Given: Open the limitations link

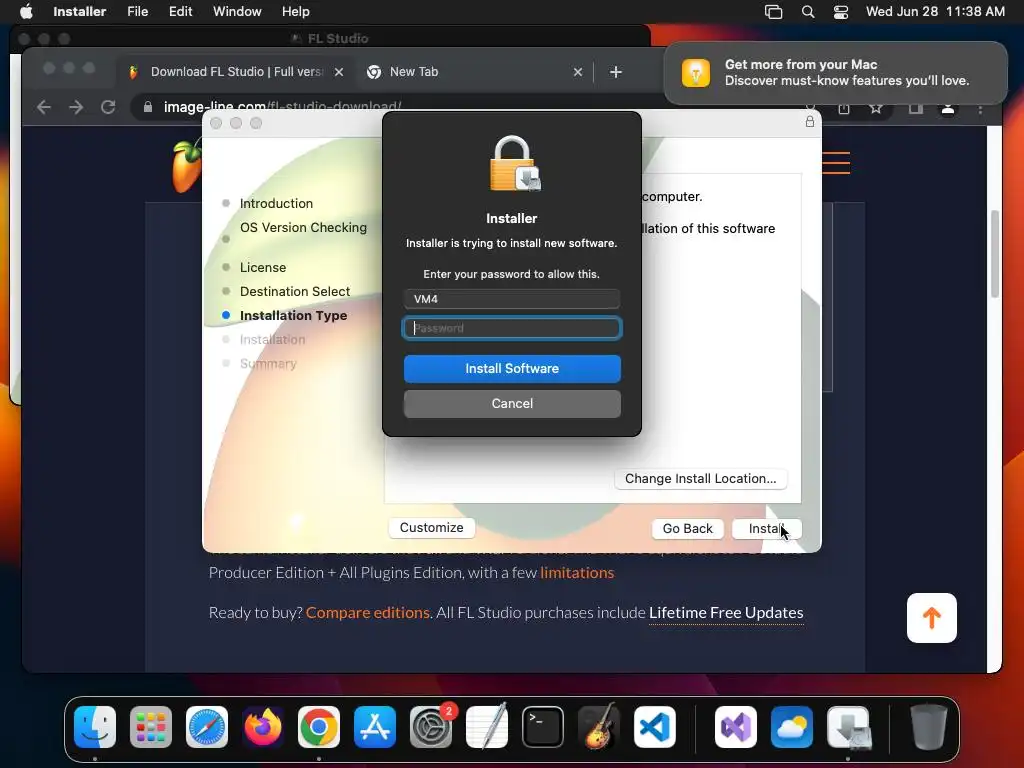Looking at the screenshot, I should (x=577, y=573).
